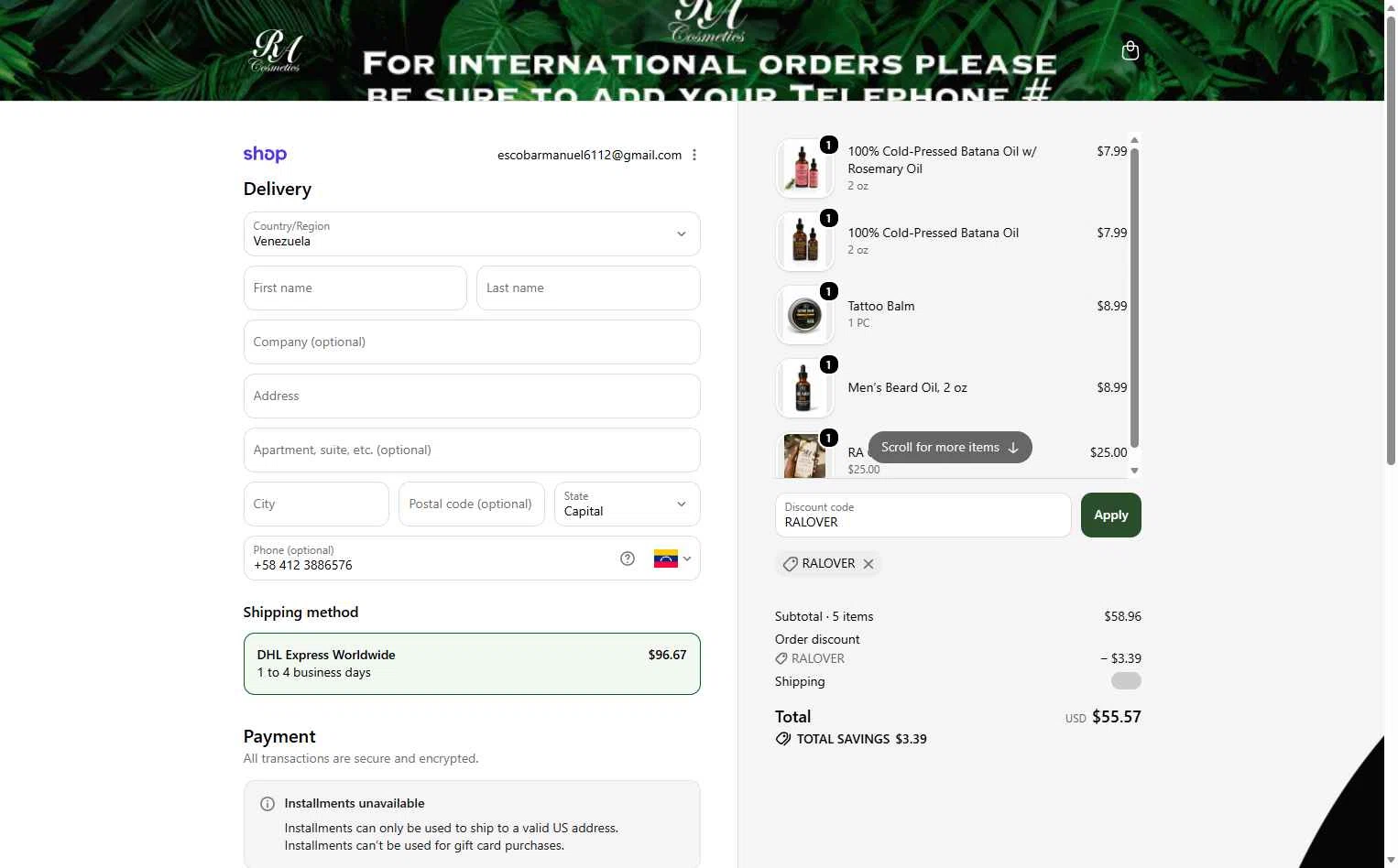
Task: Open the shopping bag cart icon
Action: pos(1130,50)
